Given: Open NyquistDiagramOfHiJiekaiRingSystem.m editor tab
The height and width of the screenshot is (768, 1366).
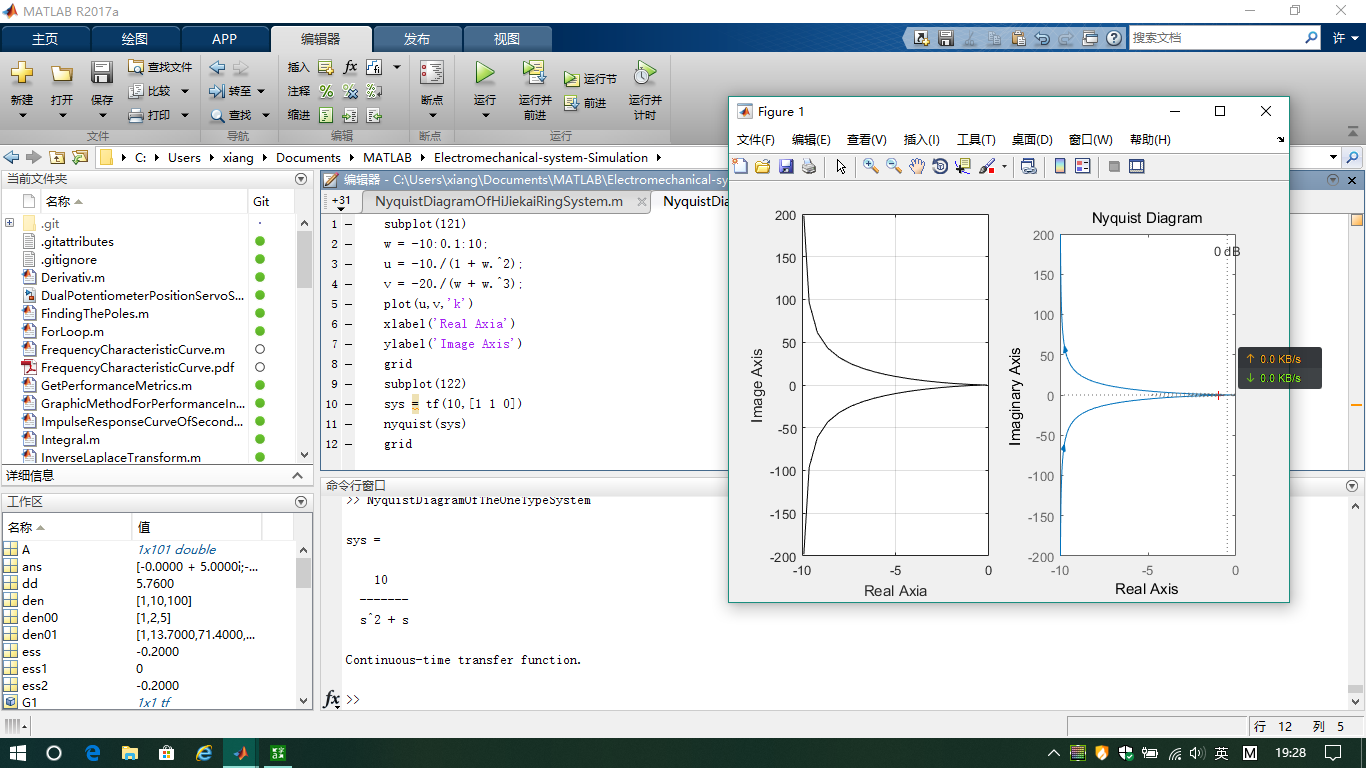Looking at the screenshot, I should 499,202.
